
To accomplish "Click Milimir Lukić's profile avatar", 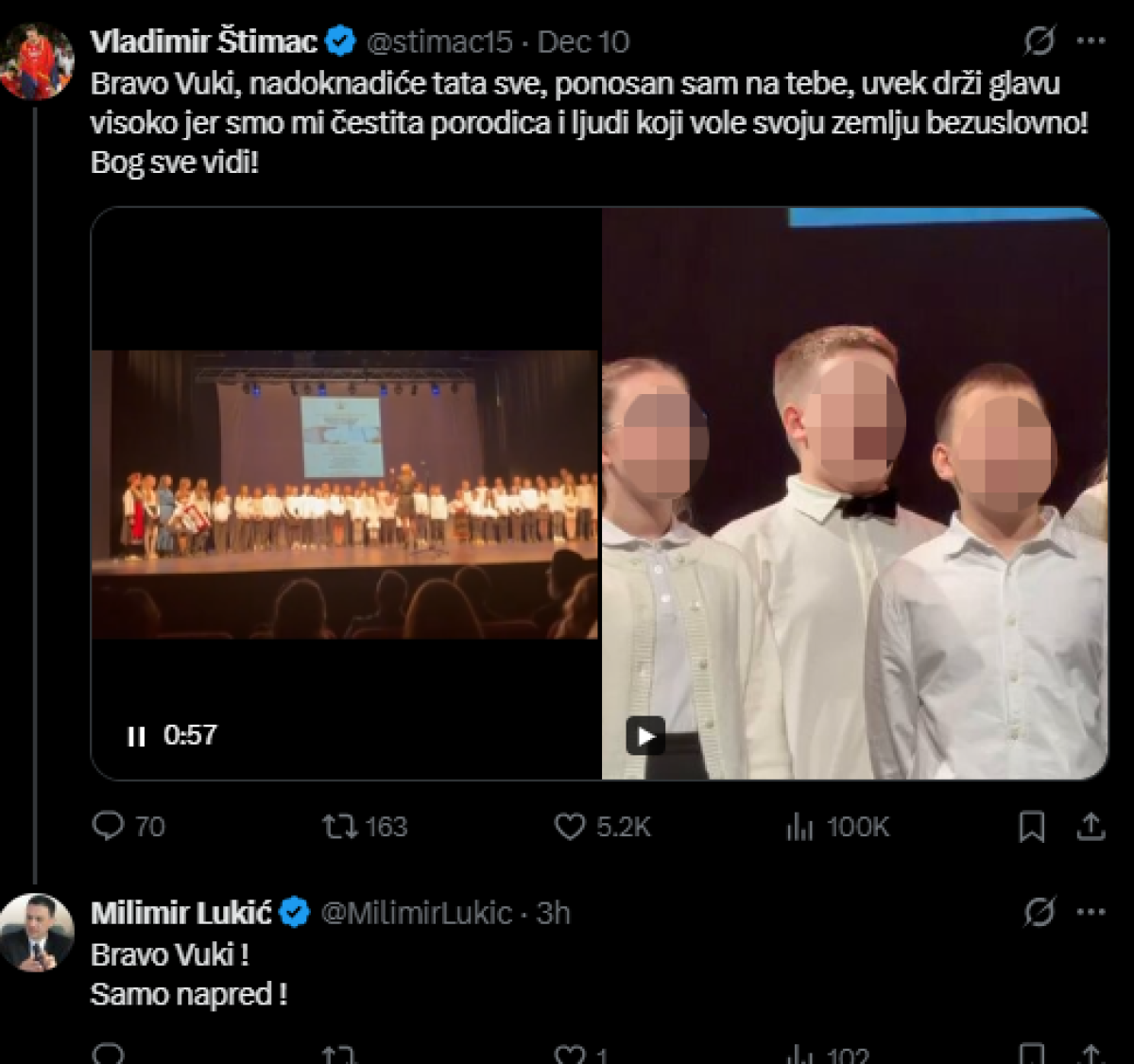I will pos(37,934).
